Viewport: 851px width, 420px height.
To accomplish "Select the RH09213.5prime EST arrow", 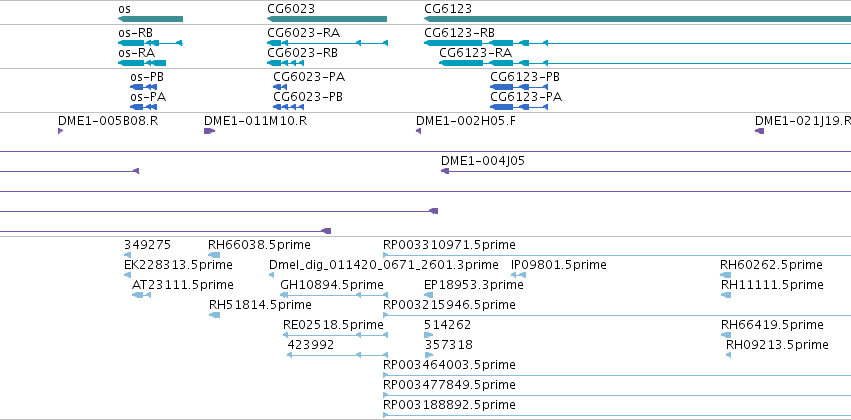I will click(728, 355).
